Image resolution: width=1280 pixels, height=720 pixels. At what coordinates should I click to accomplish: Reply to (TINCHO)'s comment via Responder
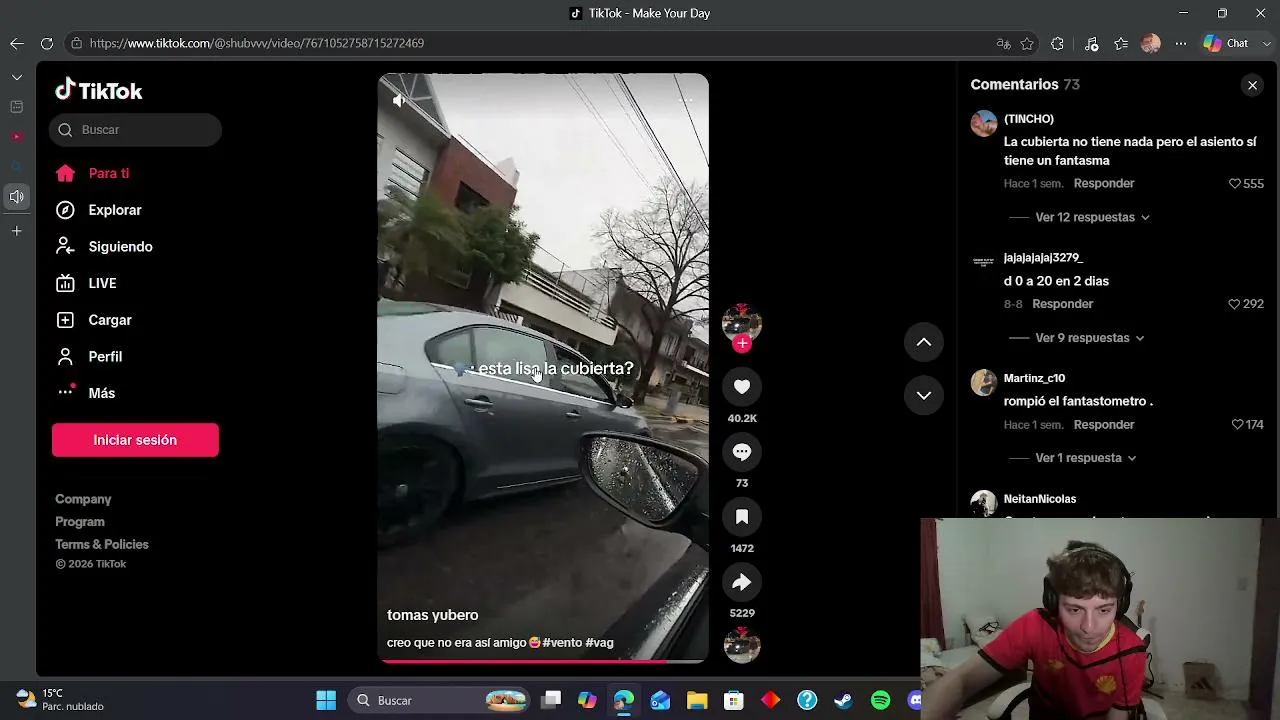point(1104,184)
